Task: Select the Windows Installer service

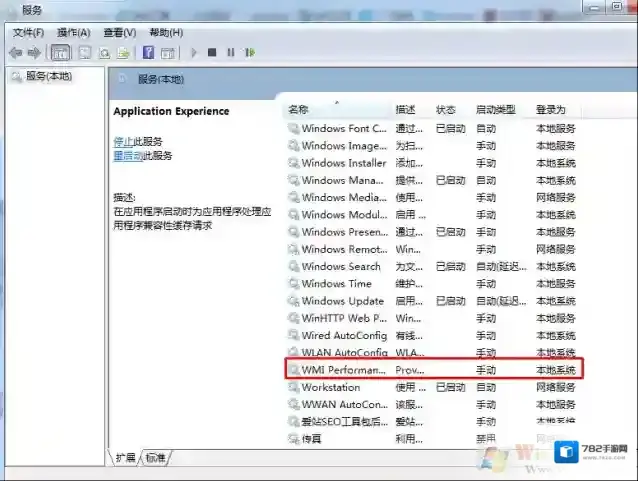Action: click(x=433, y=163)
